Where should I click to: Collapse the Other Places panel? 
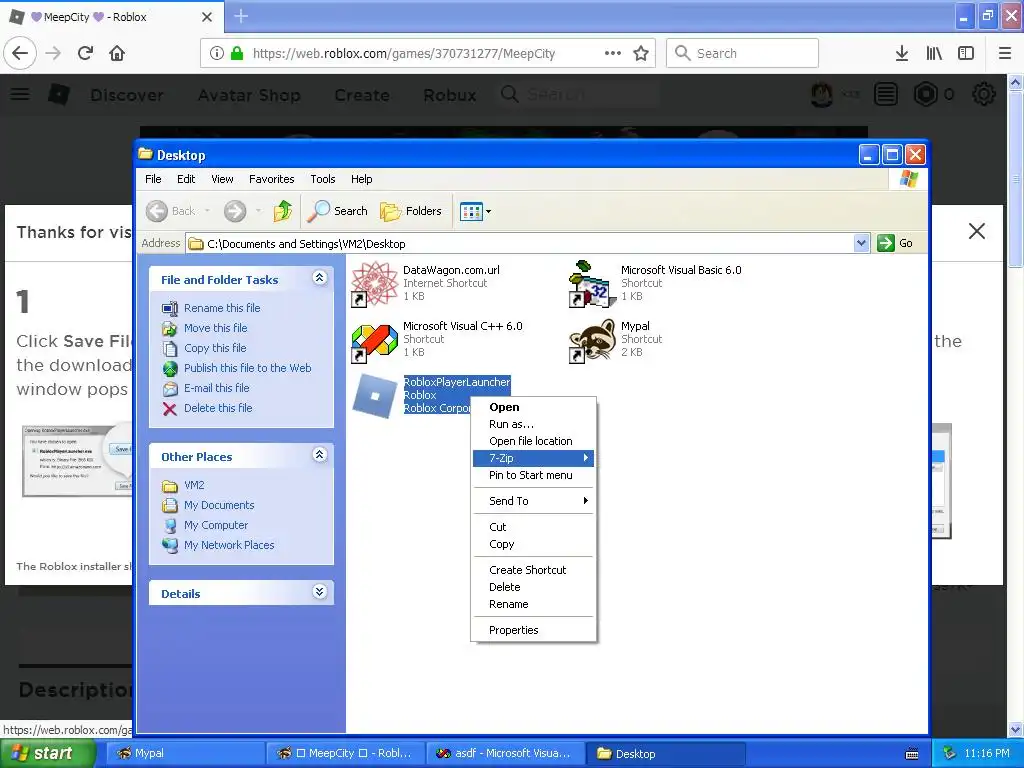click(319, 455)
